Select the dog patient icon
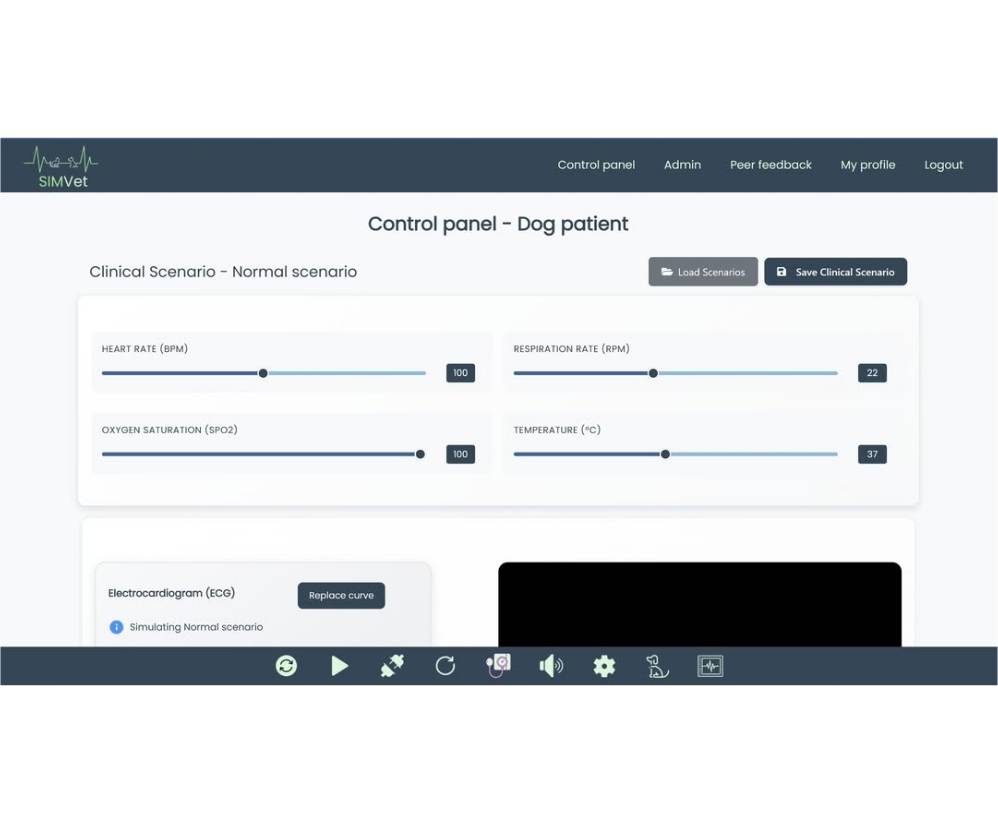Image resolution: width=998 pixels, height=823 pixels. coord(657,666)
